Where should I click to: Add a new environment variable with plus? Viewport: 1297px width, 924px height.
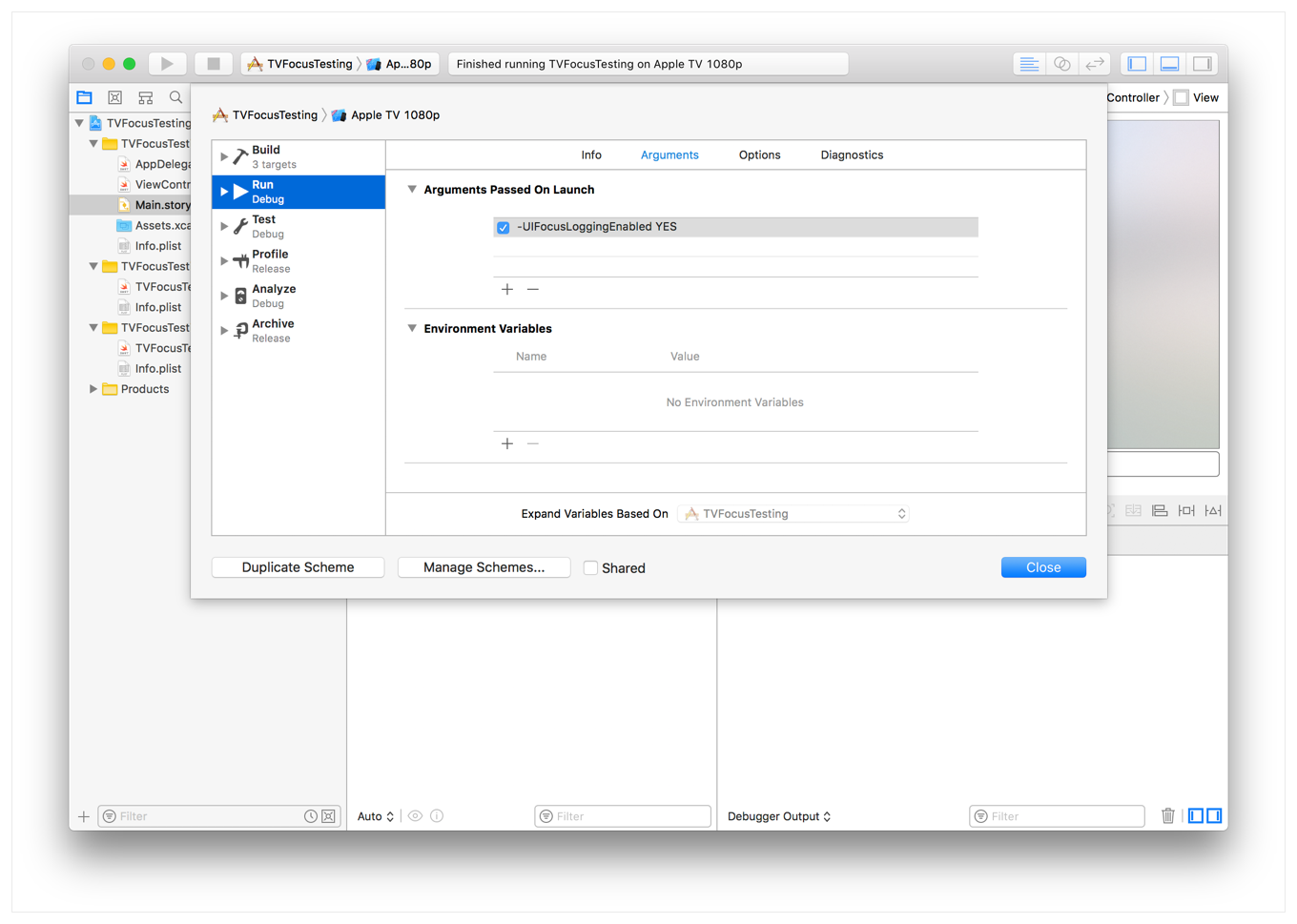click(x=507, y=444)
